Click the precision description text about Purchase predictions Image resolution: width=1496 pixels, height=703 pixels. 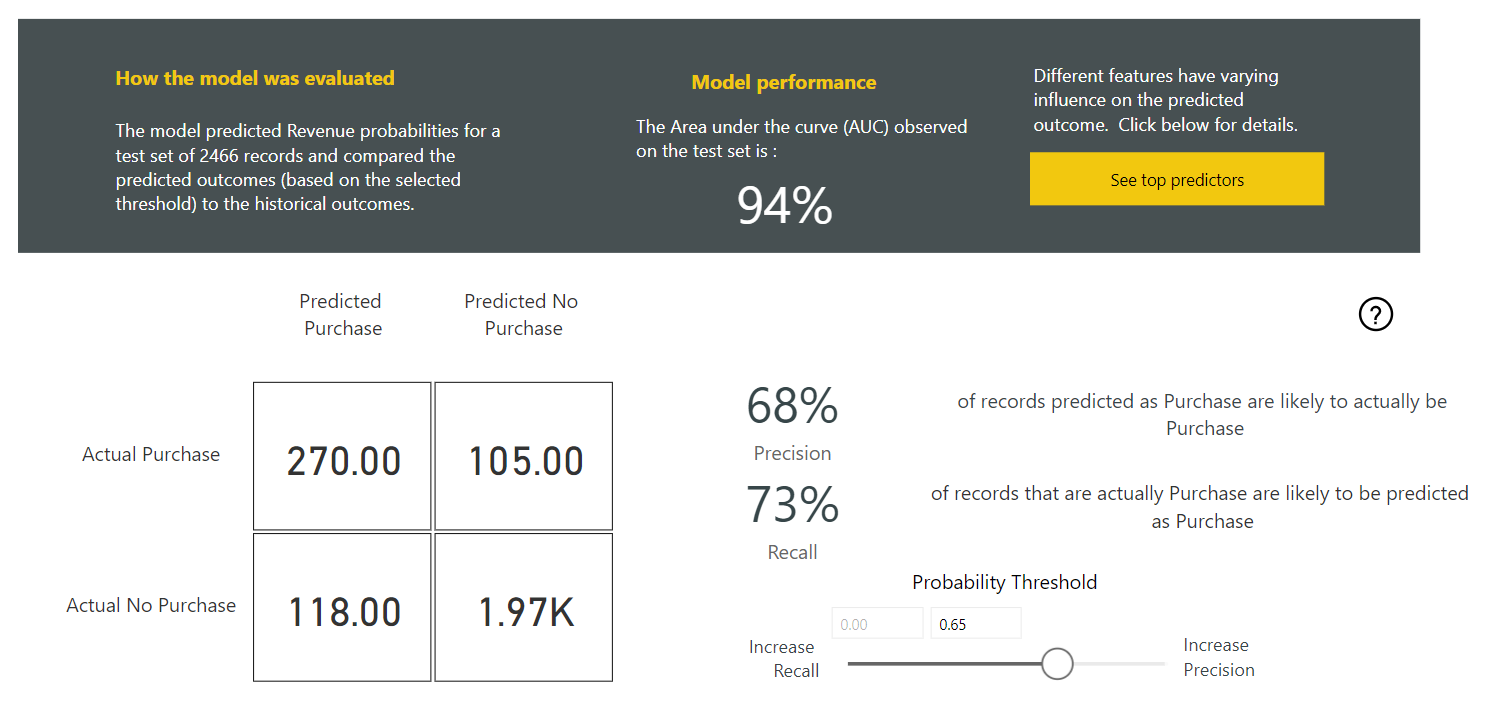[1203, 414]
